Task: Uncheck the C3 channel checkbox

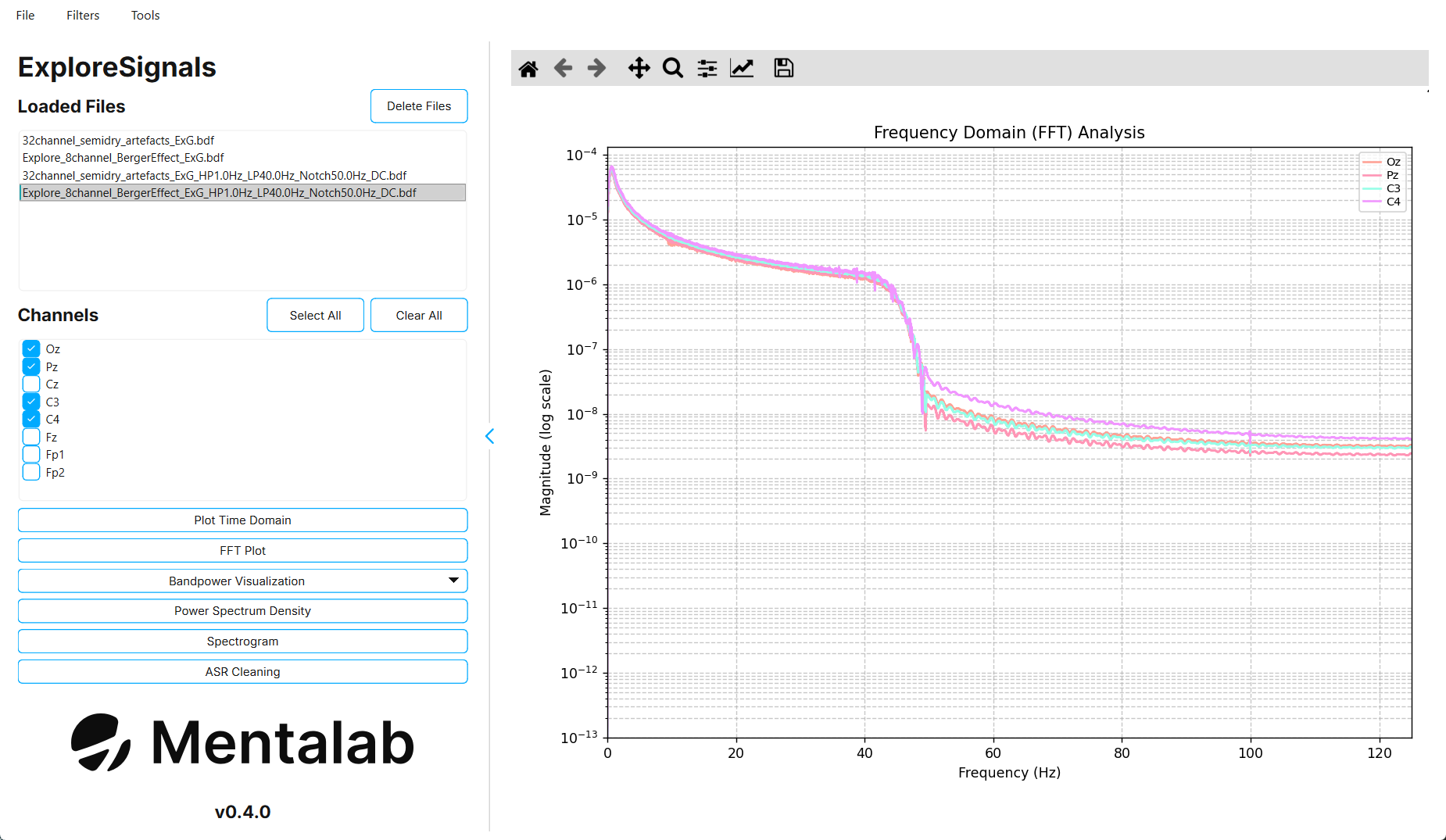Action: (x=31, y=402)
